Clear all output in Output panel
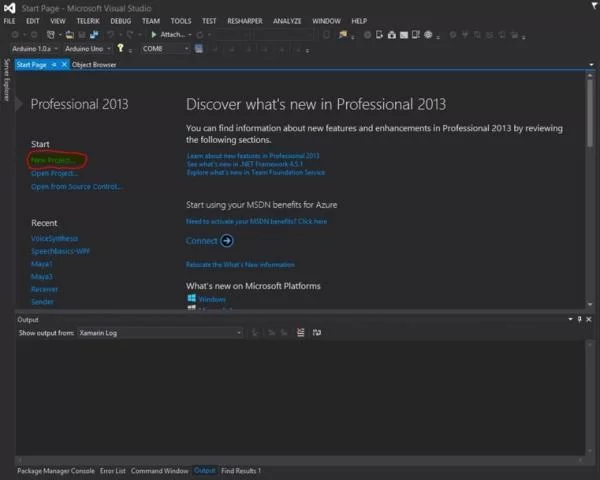Viewport: 600px width, 480px height. 300,333
